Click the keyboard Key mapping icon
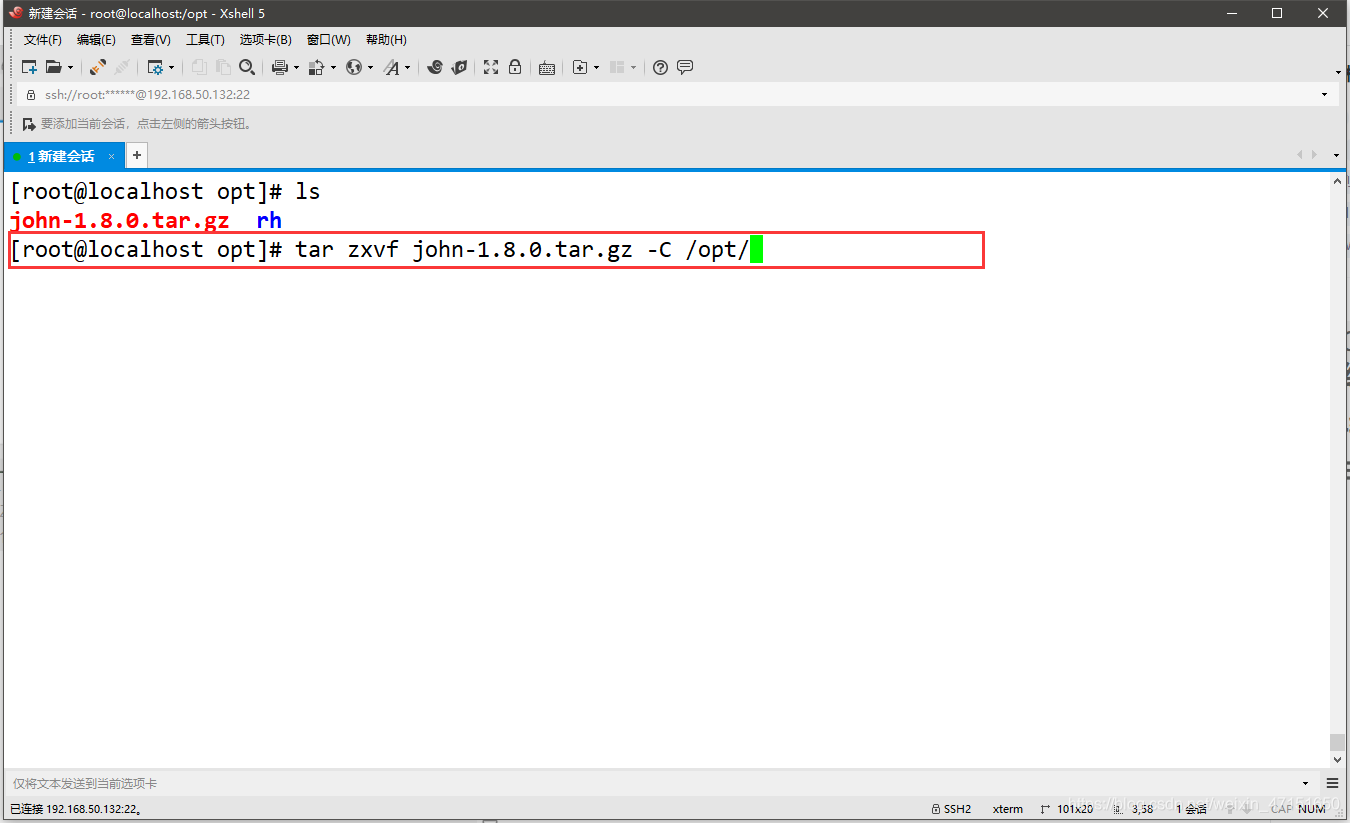This screenshot has width=1350, height=823. click(x=547, y=67)
